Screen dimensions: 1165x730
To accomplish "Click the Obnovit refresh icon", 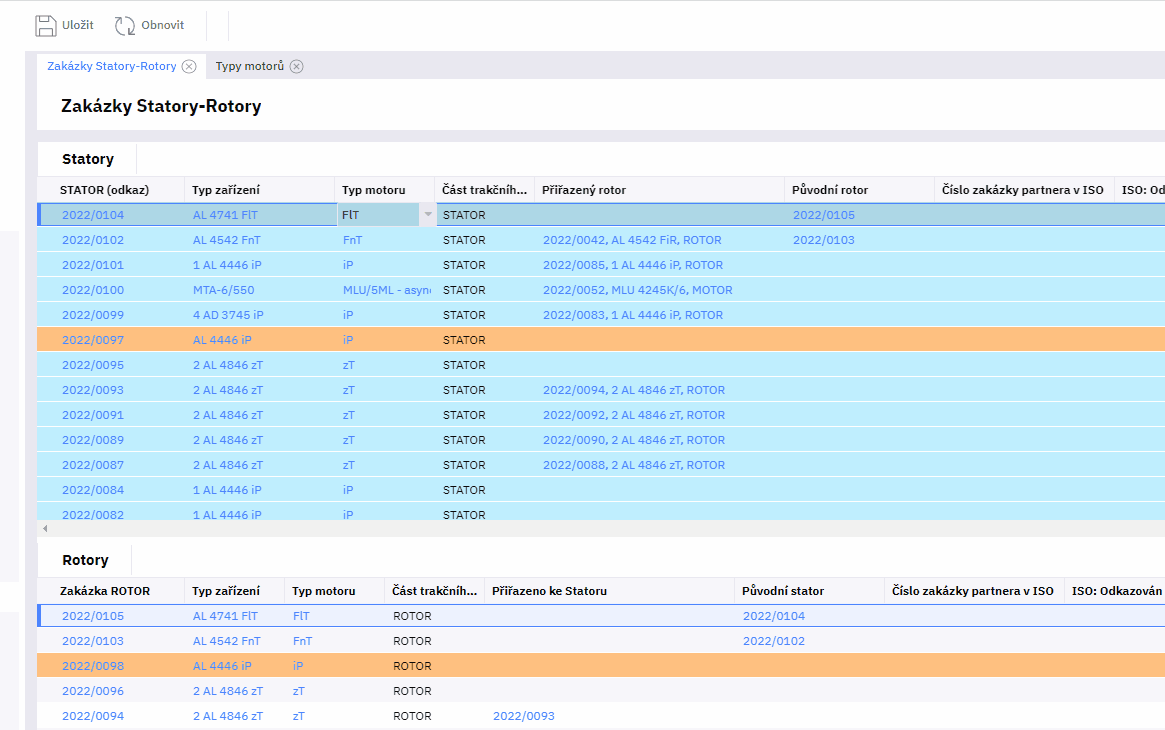I will coord(125,26).
